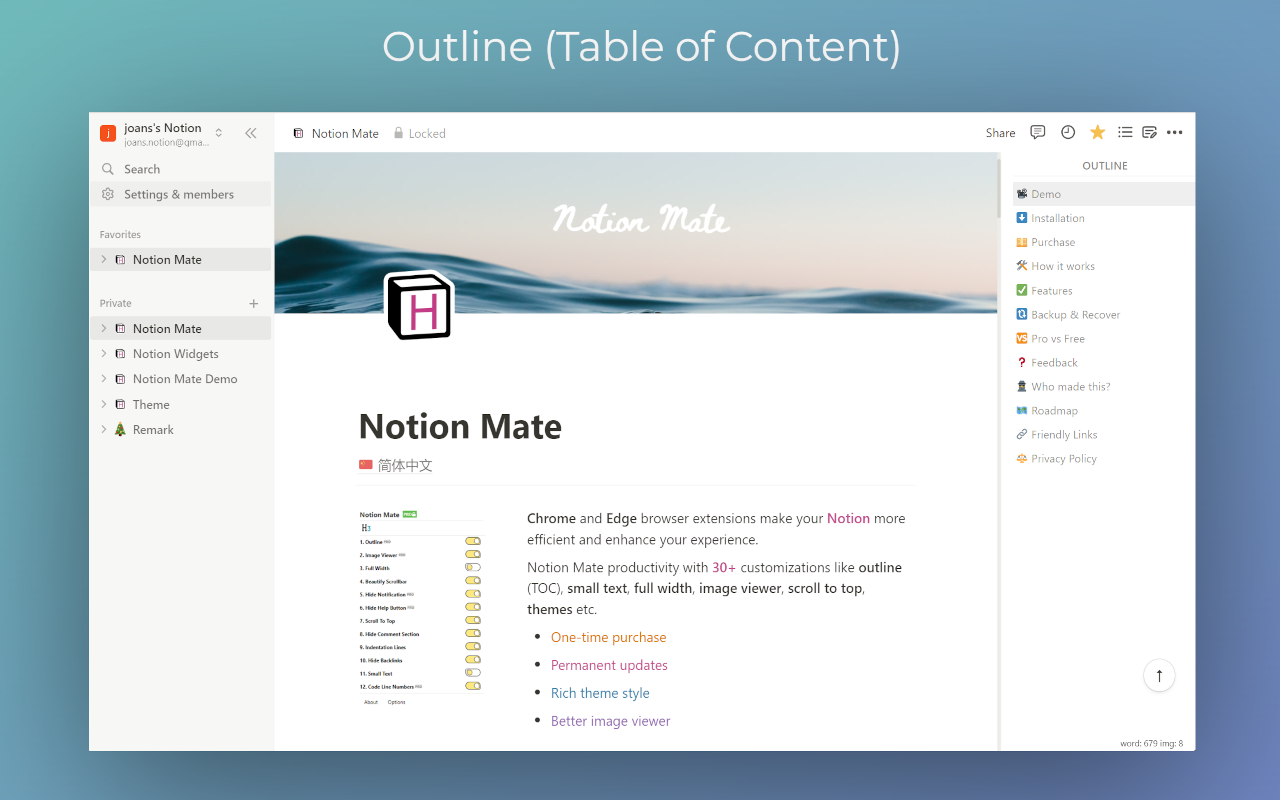Viewport: 1280px width, 800px height.
Task: Click the note-edit icon in the top bar
Action: tap(1149, 132)
